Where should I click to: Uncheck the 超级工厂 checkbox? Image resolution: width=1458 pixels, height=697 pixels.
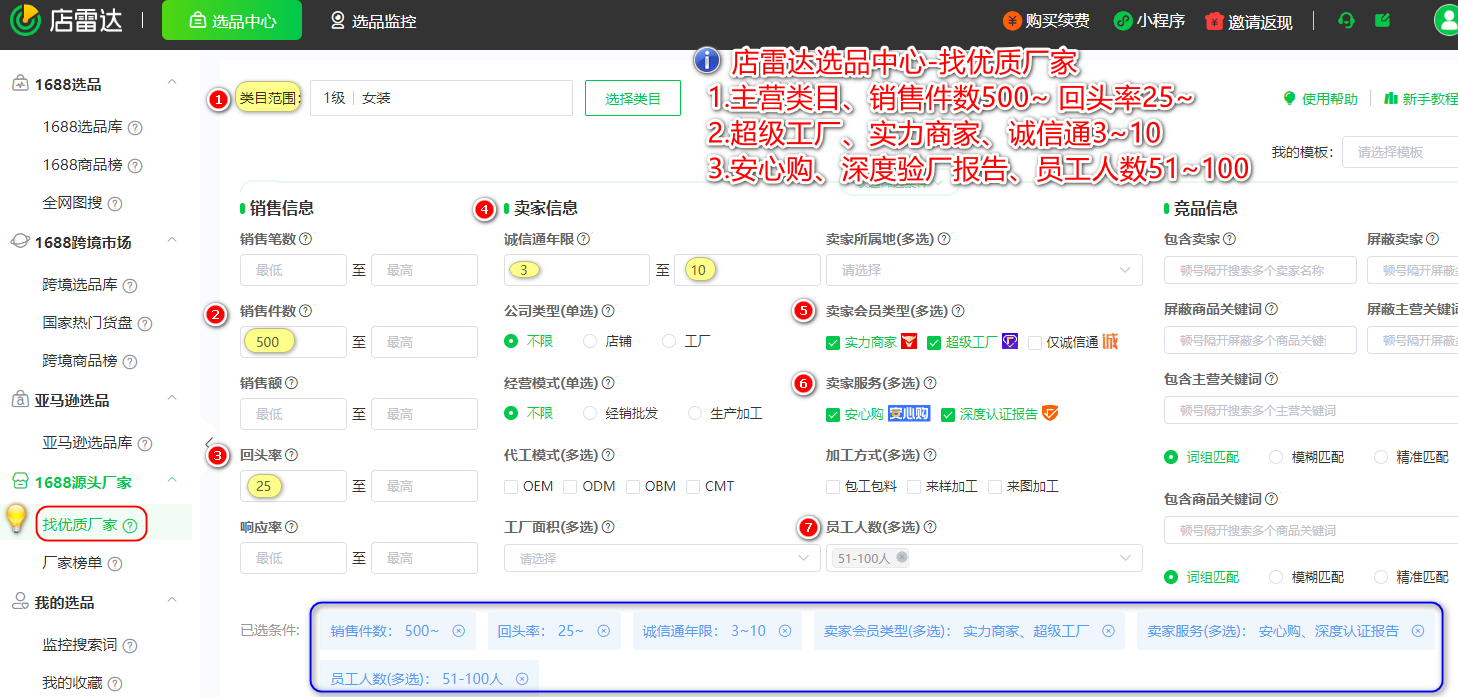click(x=934, y=343)
